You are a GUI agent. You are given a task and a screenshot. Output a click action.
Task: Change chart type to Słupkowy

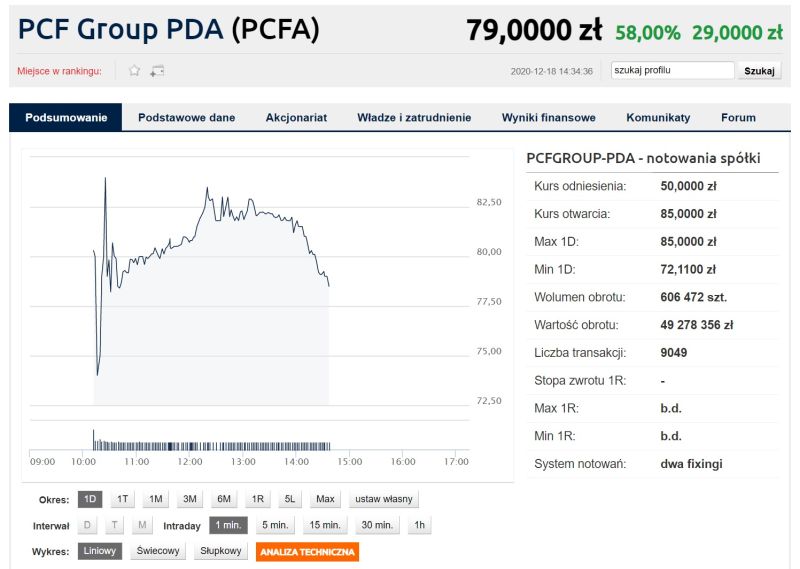[x=221, y=551]
